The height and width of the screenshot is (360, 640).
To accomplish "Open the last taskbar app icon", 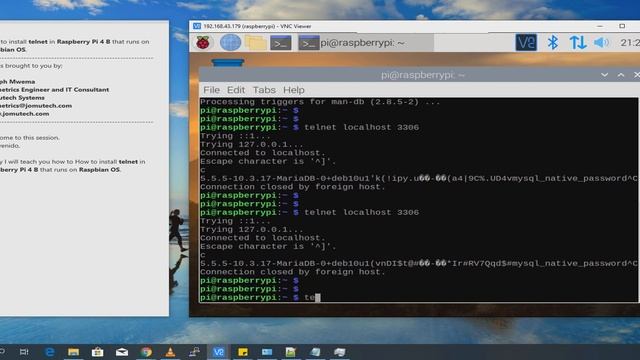I will click(x=340, y=352).
